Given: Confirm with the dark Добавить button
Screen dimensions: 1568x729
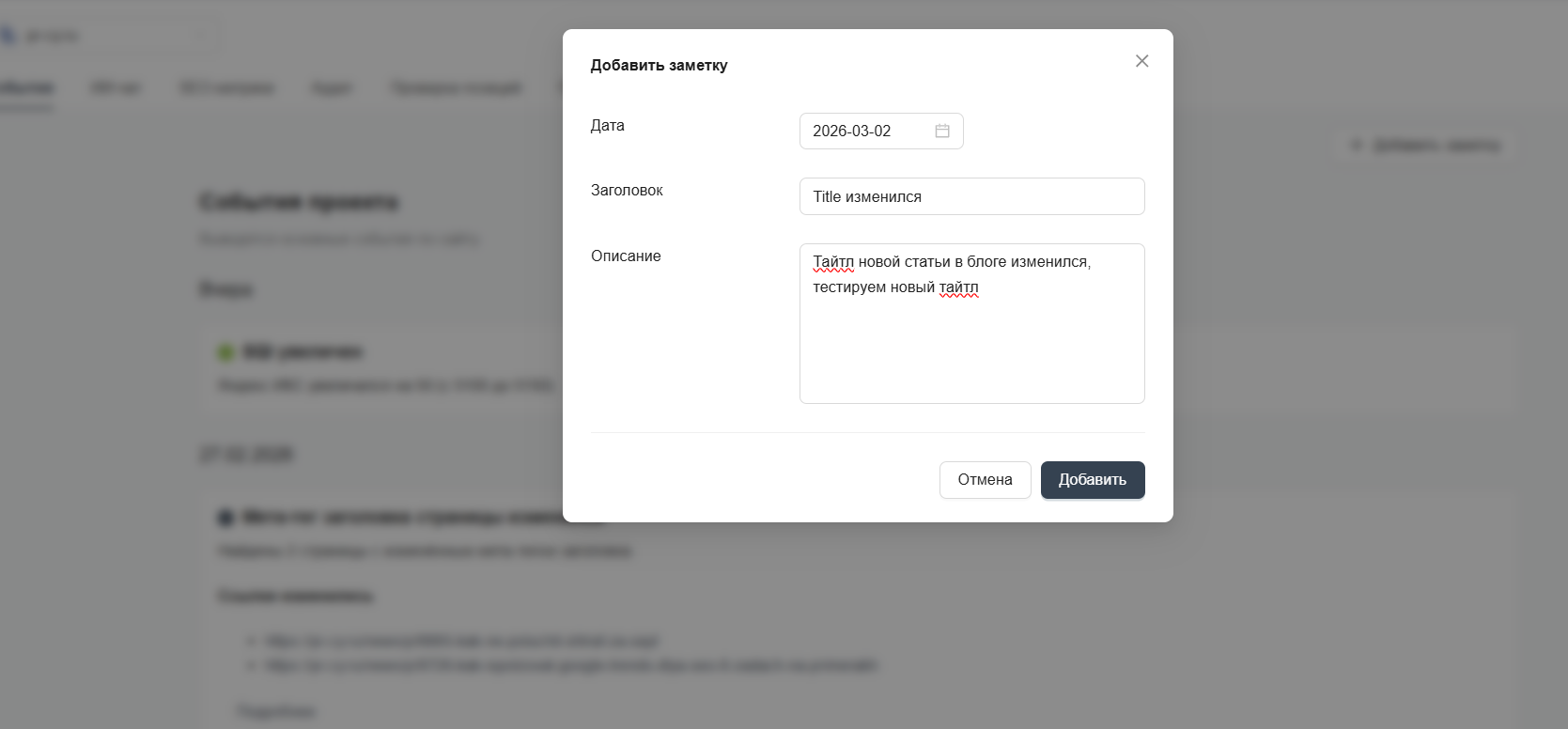Looking at the screenshot, I should (x=1092, y=480).
